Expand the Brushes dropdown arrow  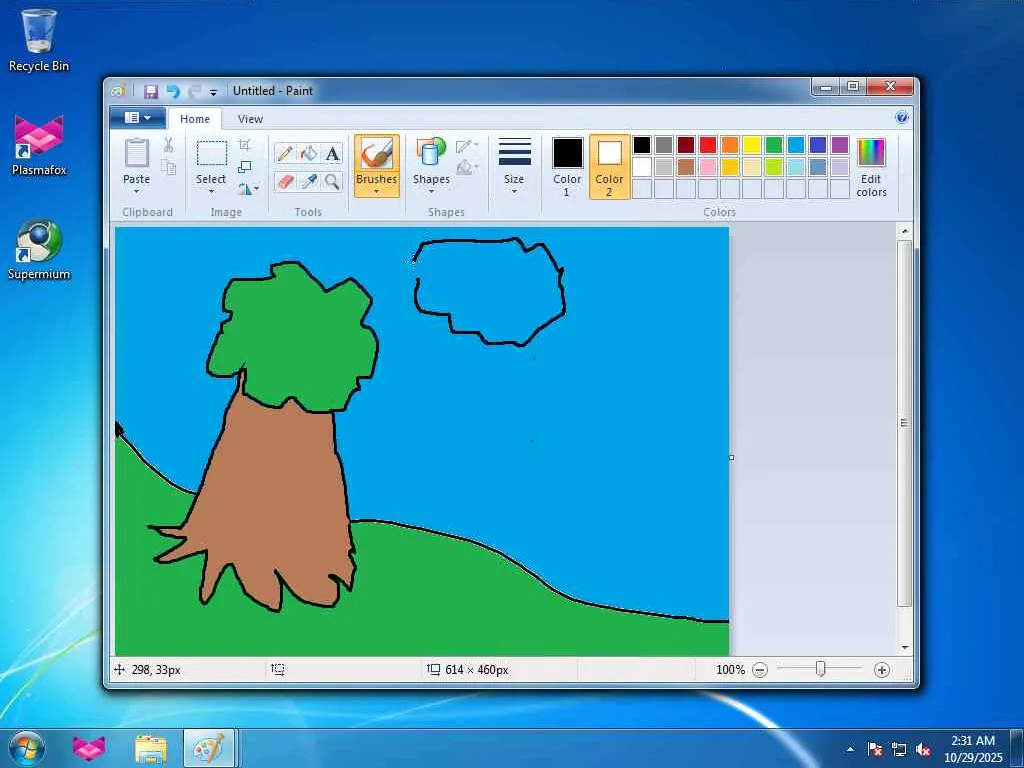tap(377, 192)
